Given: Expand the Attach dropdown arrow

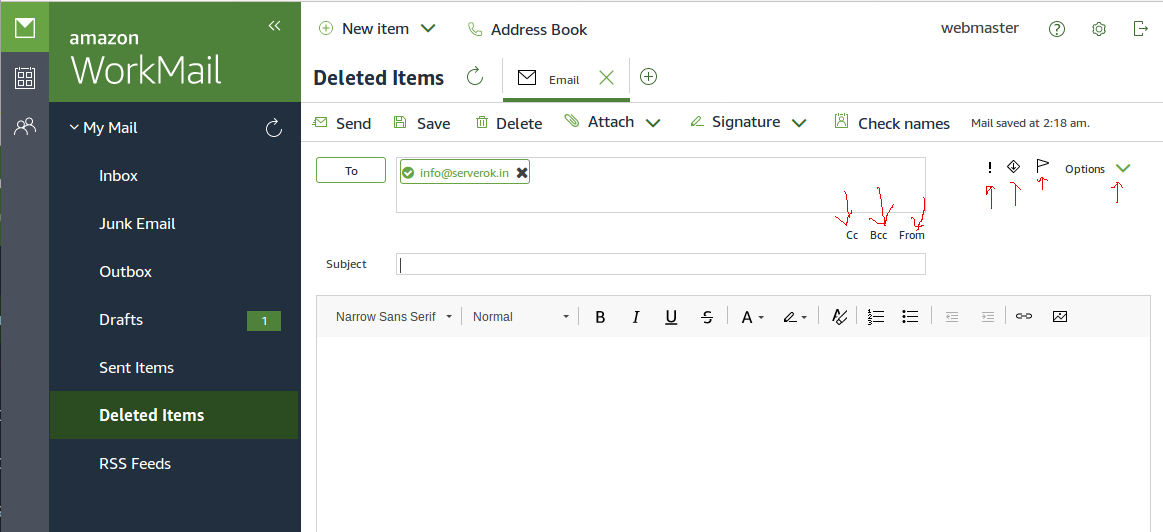Looking at the screenshot, I should (x=653, y=123).
